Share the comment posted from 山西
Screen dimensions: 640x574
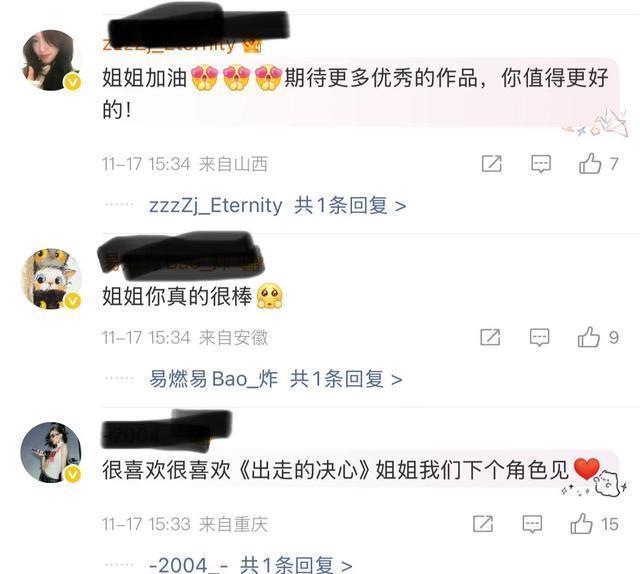491,164
